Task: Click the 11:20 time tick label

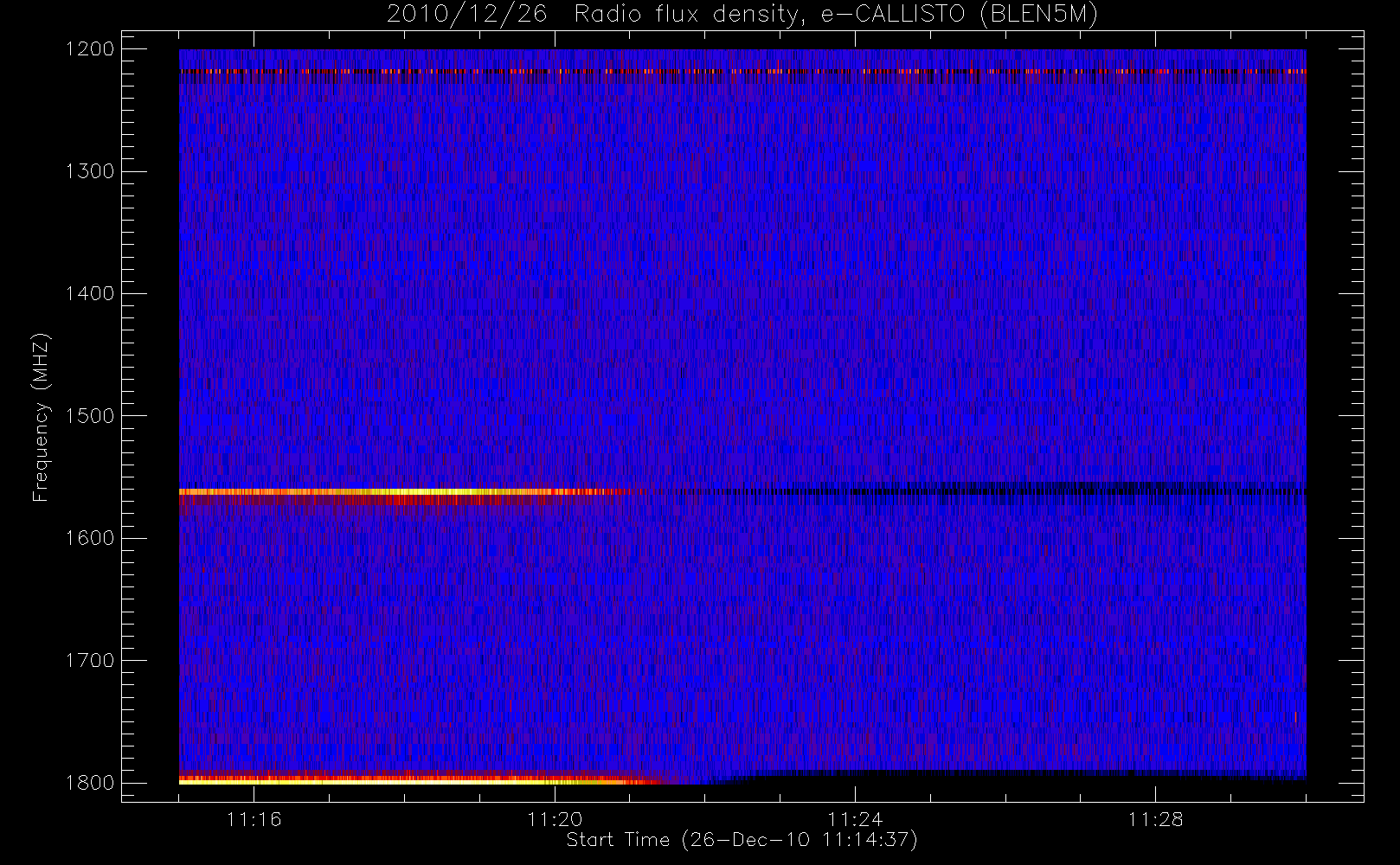Action: point(555,819)
